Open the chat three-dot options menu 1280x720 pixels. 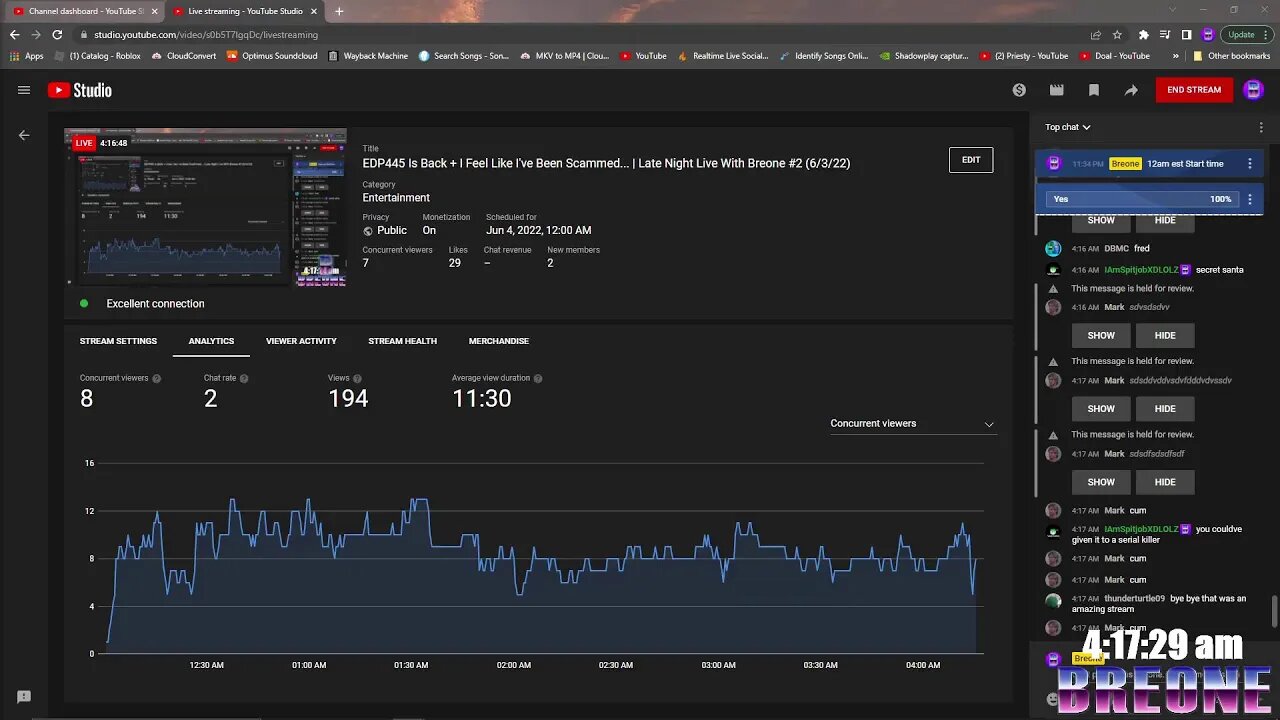pyautogui.click(x=1261, y=127)
